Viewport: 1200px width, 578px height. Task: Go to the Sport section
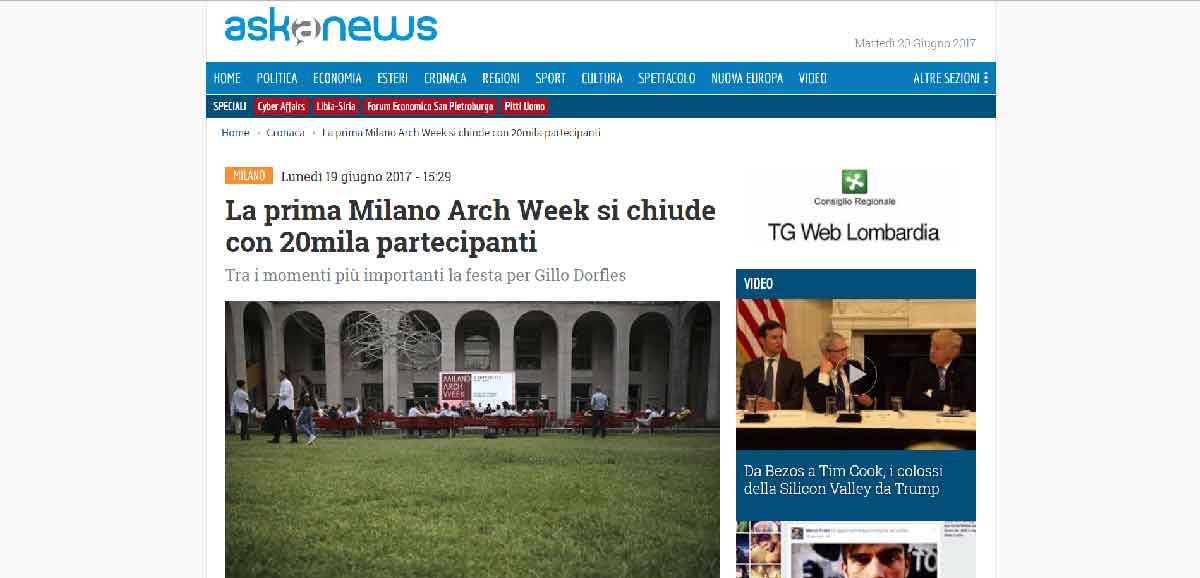coord(550,78)
